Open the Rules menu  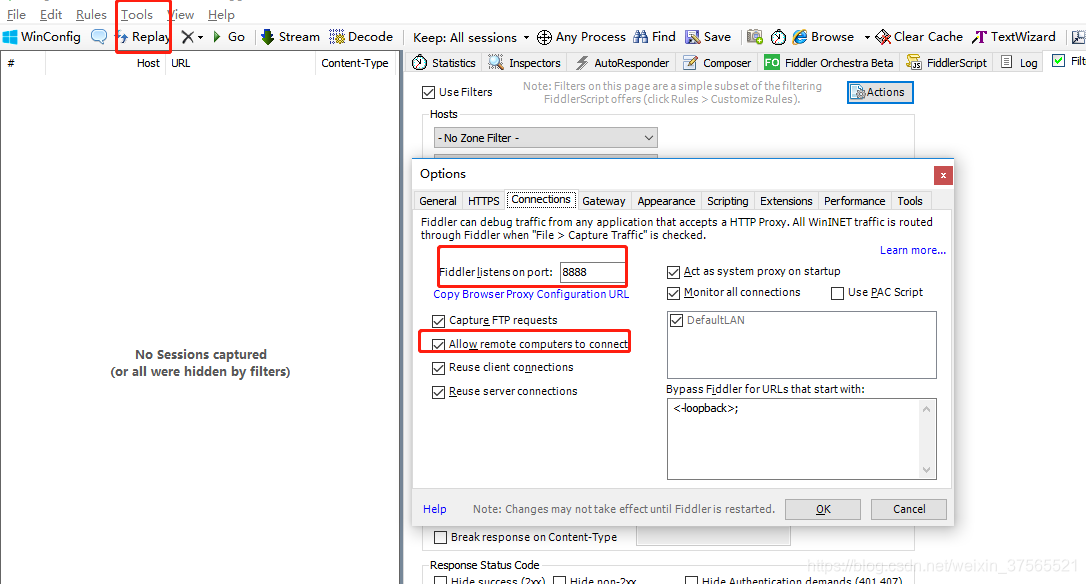tap(91, 15)
